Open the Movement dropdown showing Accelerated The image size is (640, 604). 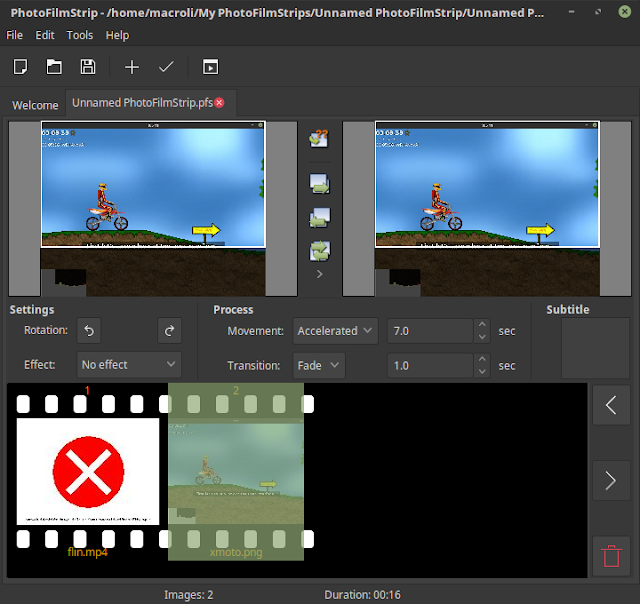(335, 331)
